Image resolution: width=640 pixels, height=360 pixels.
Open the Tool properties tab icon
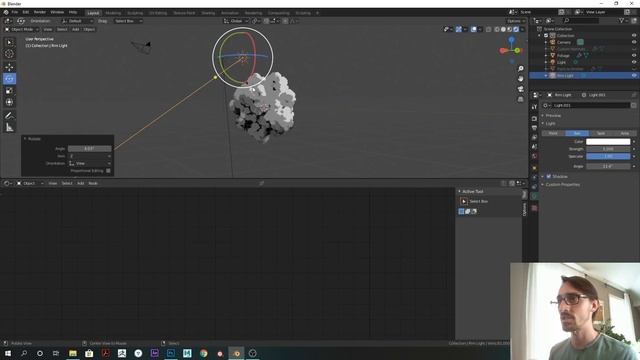[534, 107]
